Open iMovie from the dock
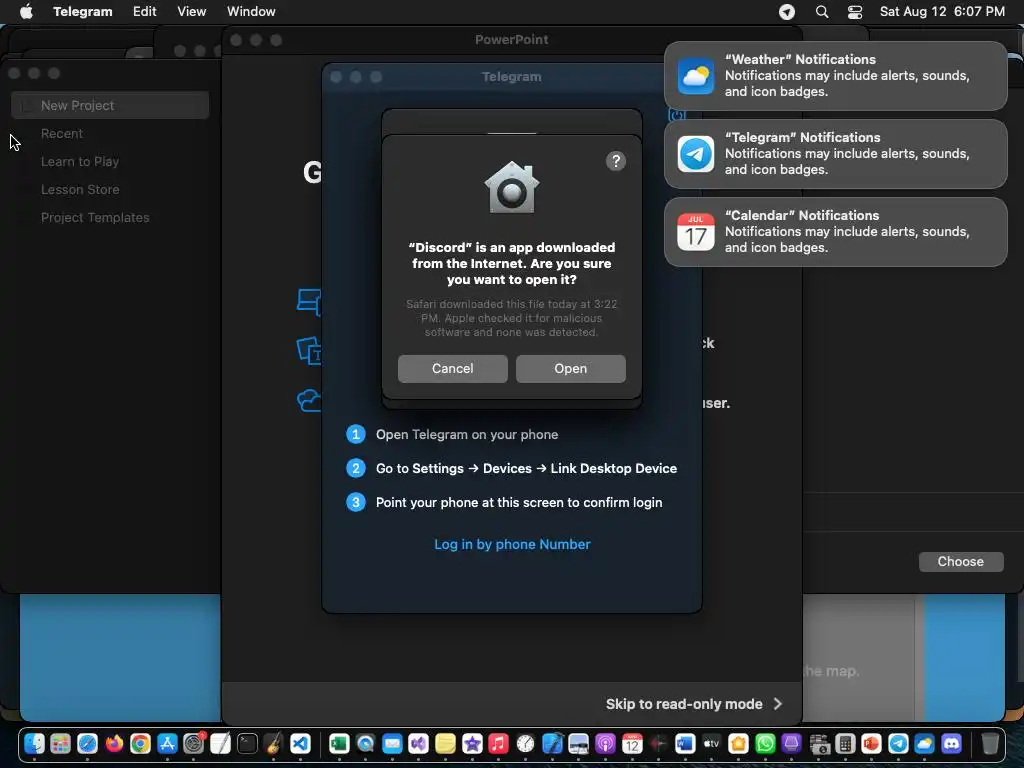This screenshot has width=1024, height=768. (472, 743)
